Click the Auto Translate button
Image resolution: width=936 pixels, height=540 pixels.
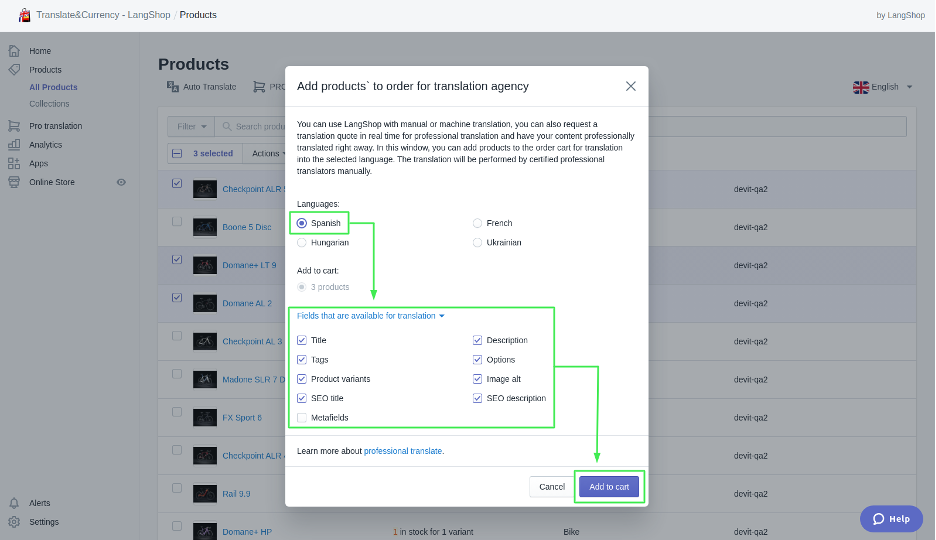coord(202,87)
